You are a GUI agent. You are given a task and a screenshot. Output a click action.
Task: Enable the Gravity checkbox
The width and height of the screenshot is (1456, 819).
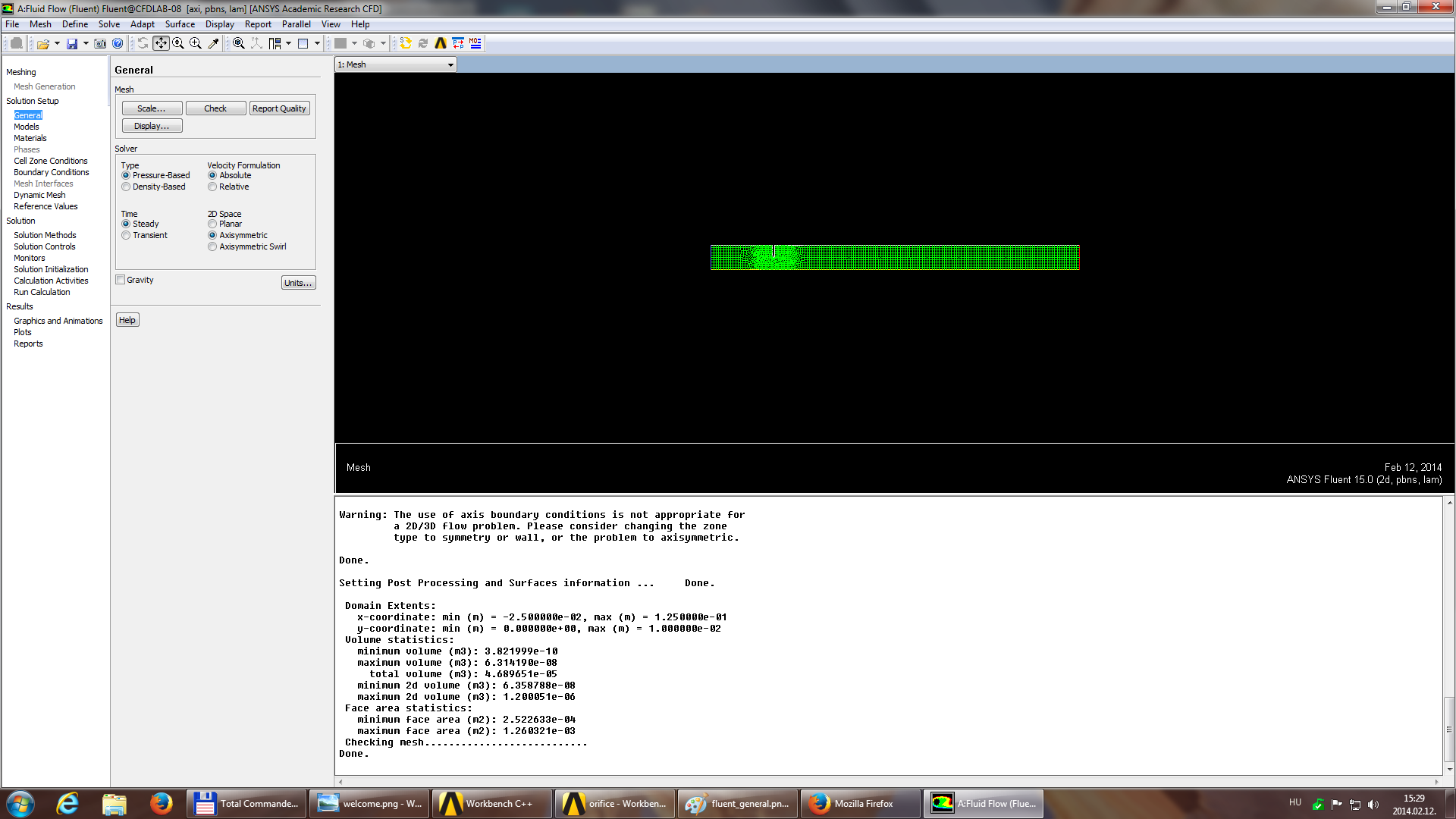tap(121, 280)
